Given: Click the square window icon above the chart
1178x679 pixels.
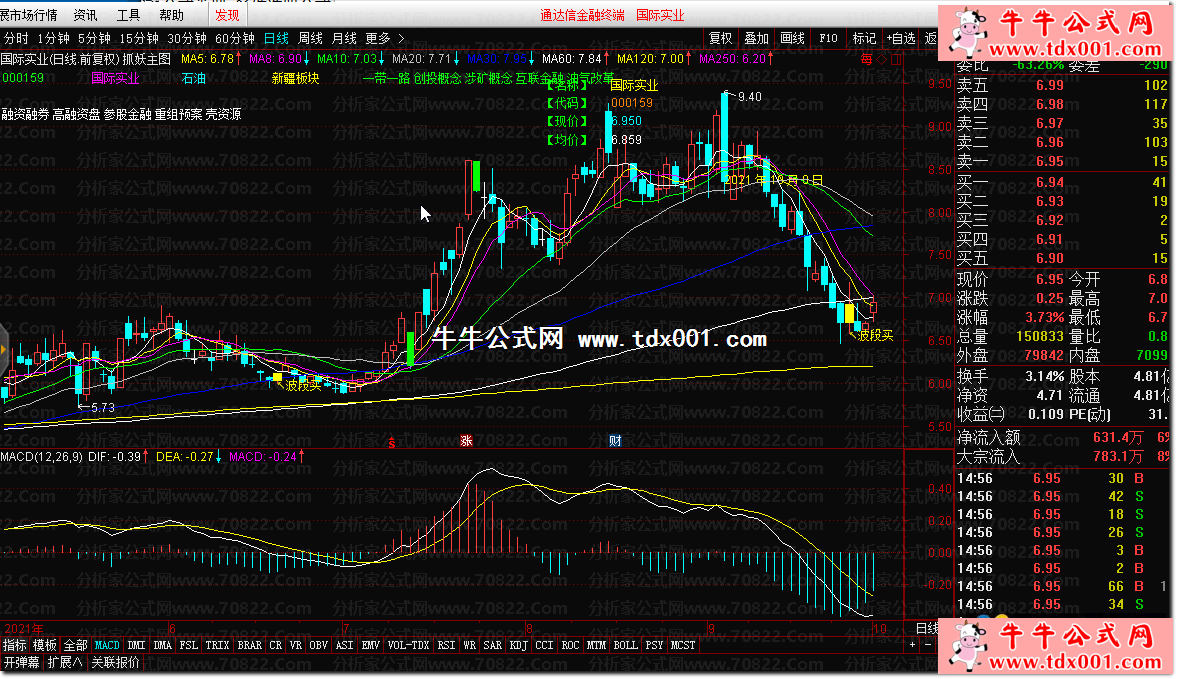Looking at the screenshot, I should [896, 59].
